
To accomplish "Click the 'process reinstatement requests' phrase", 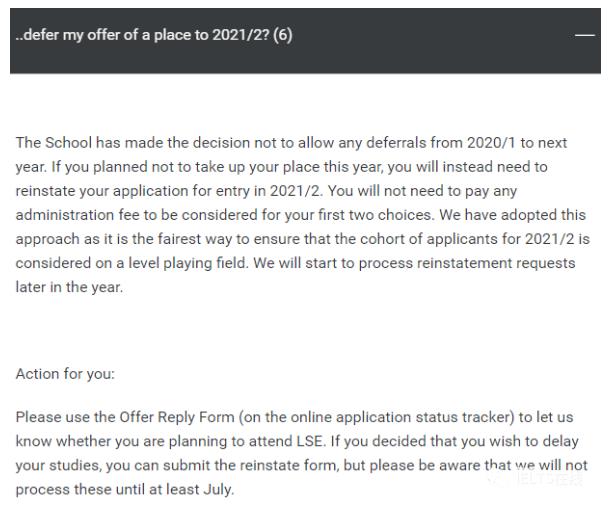I will pos(466,263).
